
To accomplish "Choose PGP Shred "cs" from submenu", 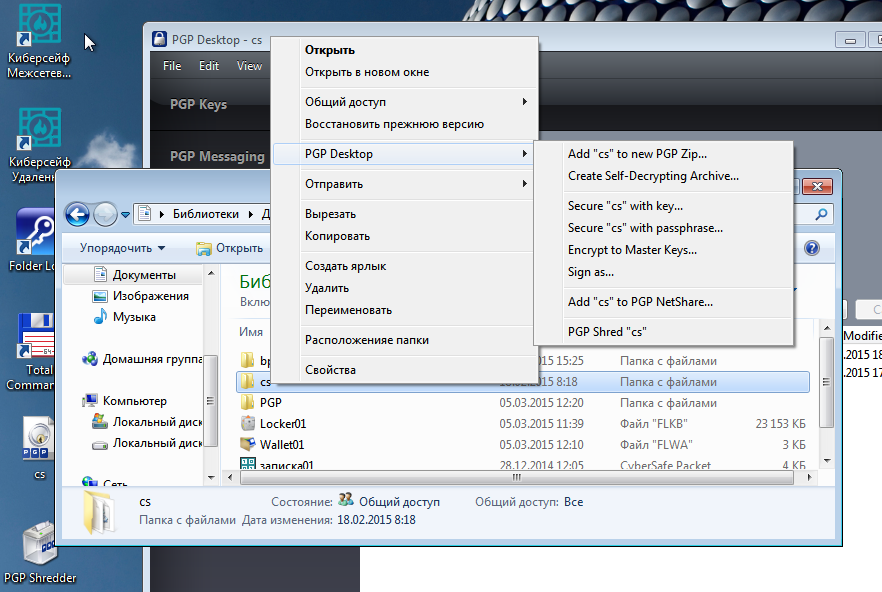I will 607,332.
